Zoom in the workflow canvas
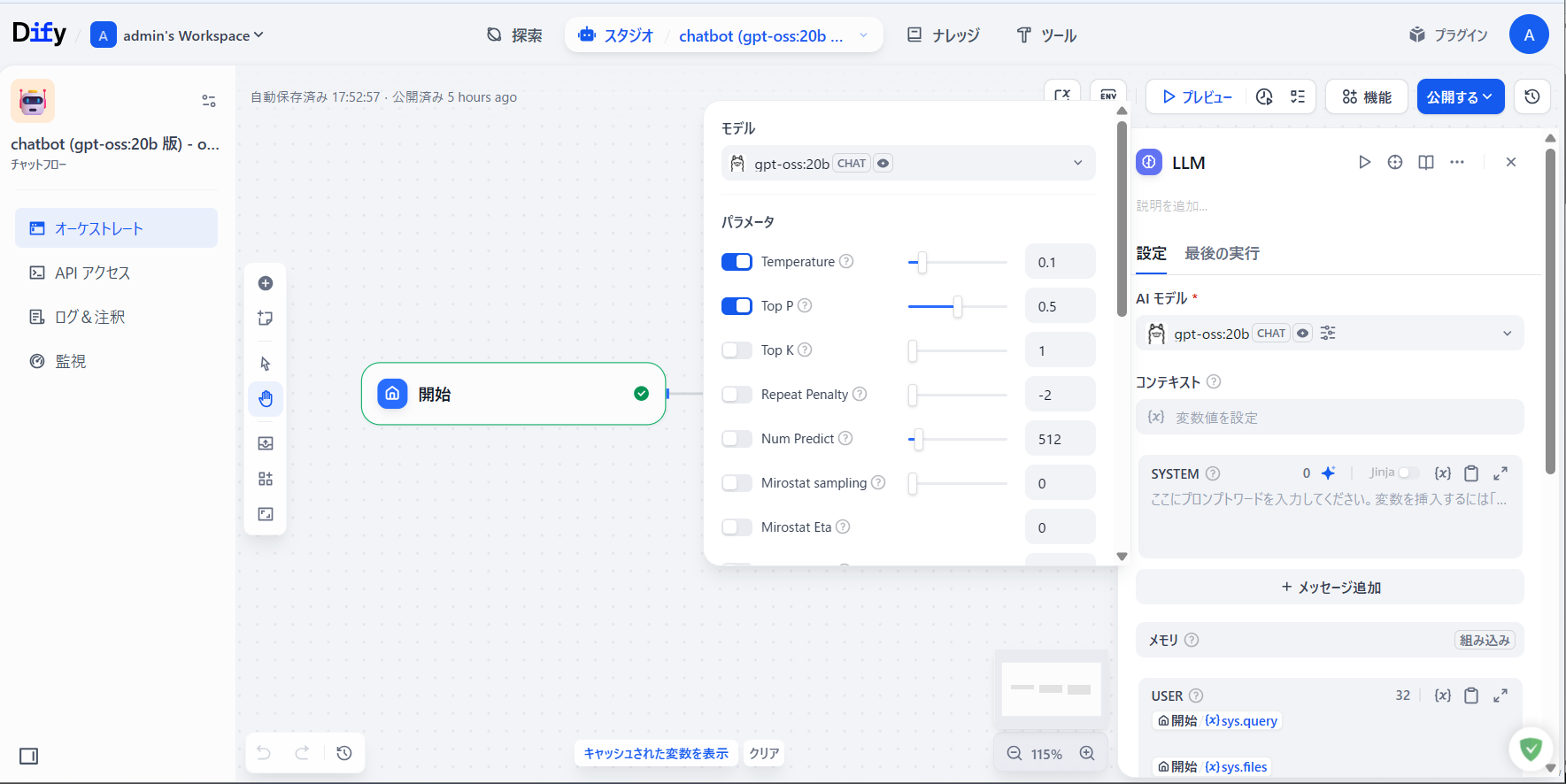This screenshot has width=1566, height=784. click(1087, 754)
